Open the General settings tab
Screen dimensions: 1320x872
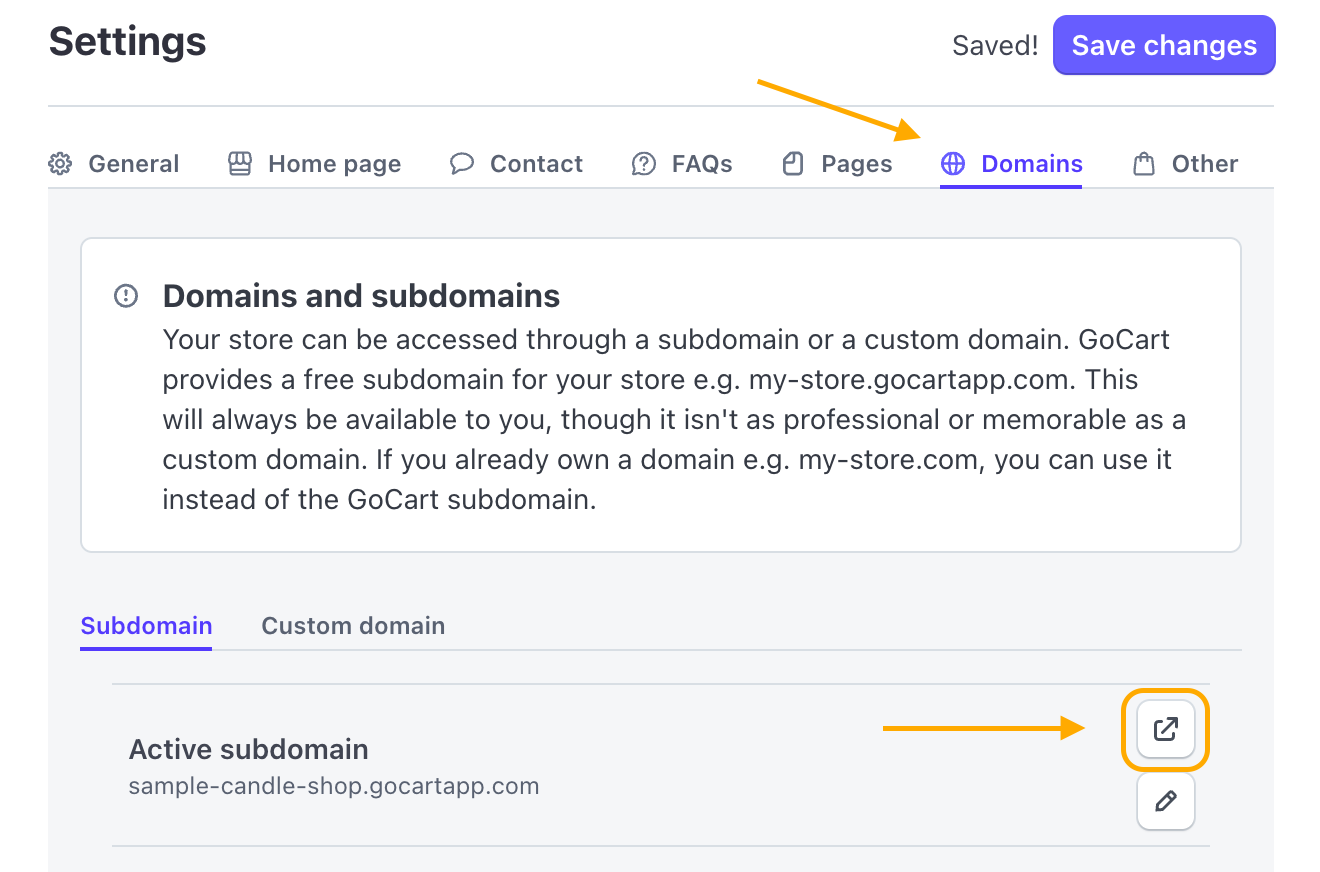click(133, 164)
